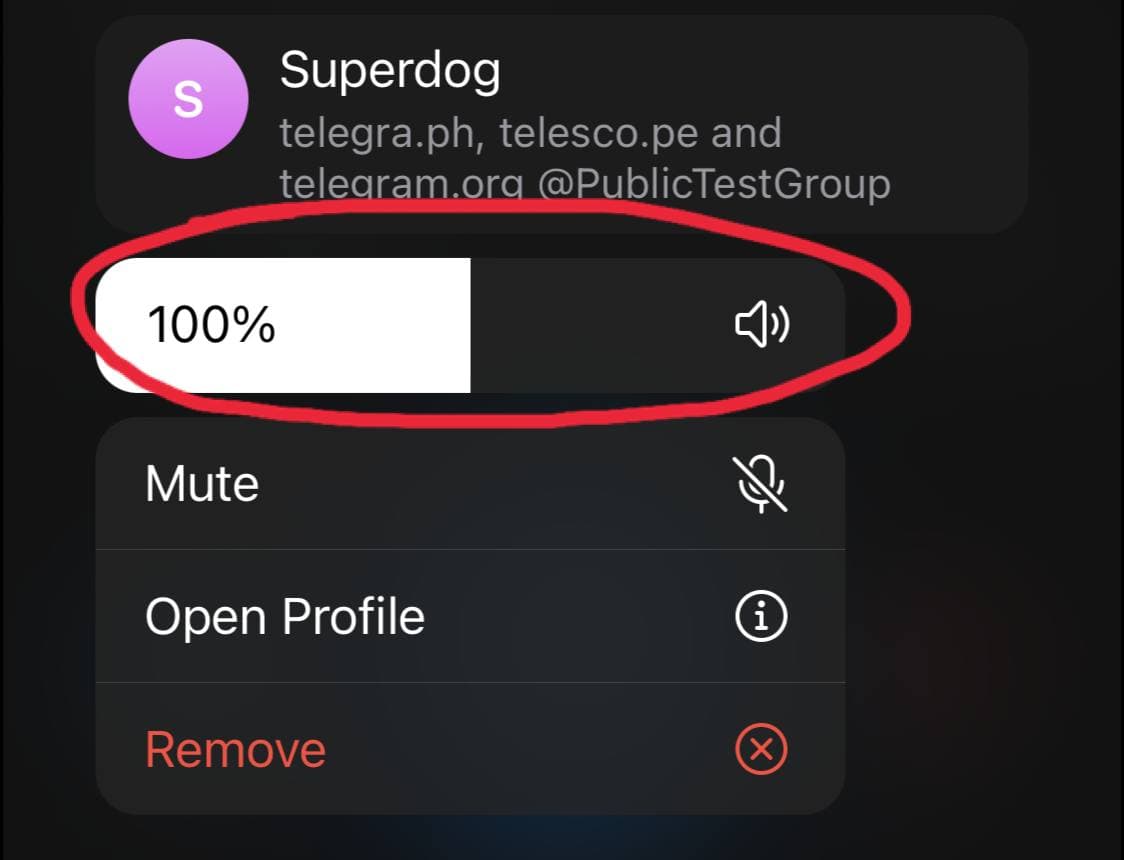Click the letter S in avatar
The width and height of the screenshot is (1124, 860).
189,100
